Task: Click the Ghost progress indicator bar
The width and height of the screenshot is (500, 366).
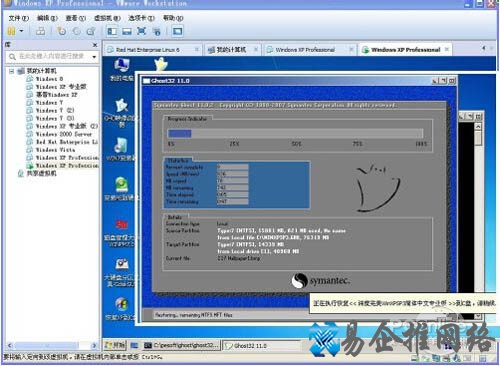Action: 295,134
